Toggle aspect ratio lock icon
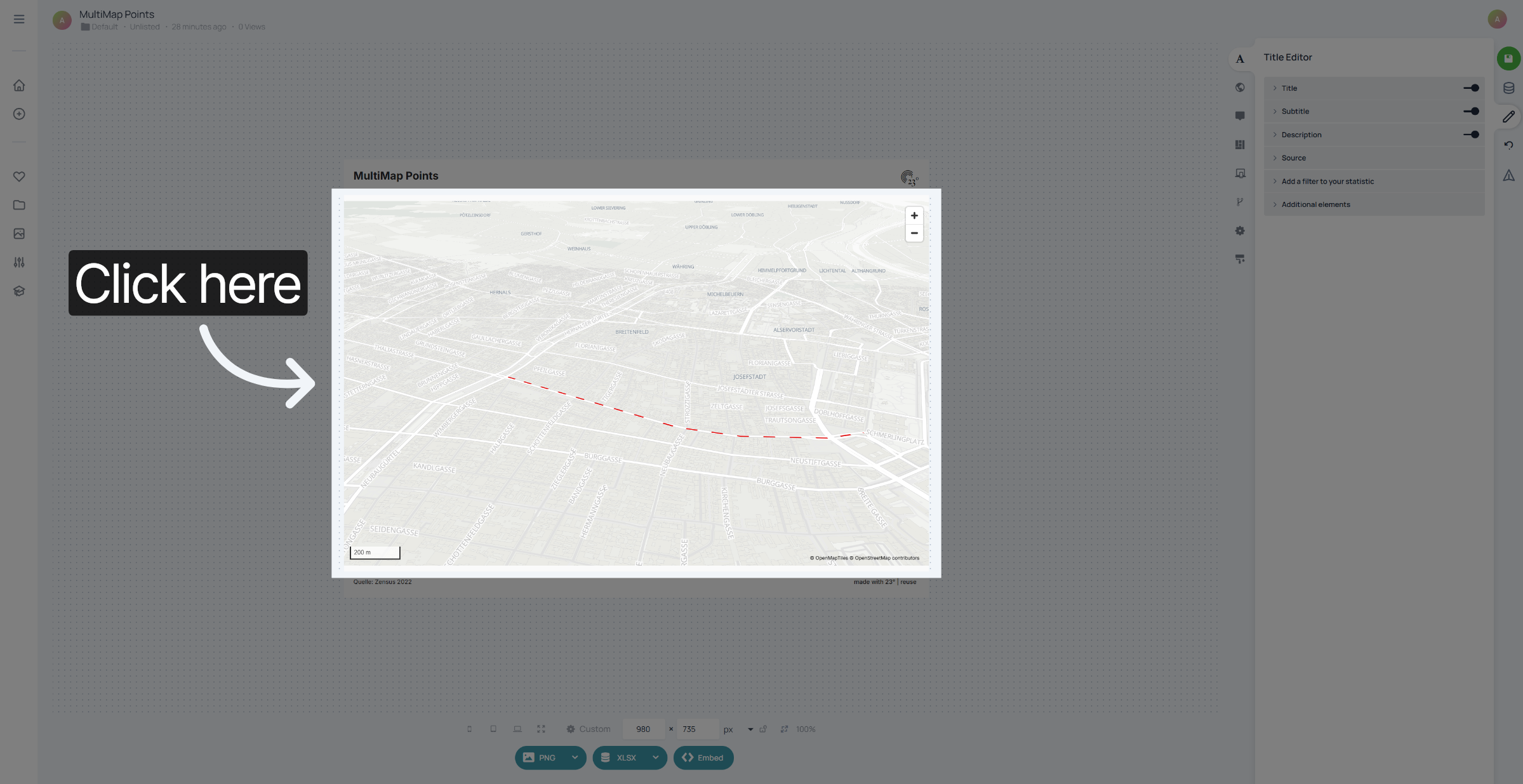The width and height of the screenshot is (1523, 784). point(763,729)
